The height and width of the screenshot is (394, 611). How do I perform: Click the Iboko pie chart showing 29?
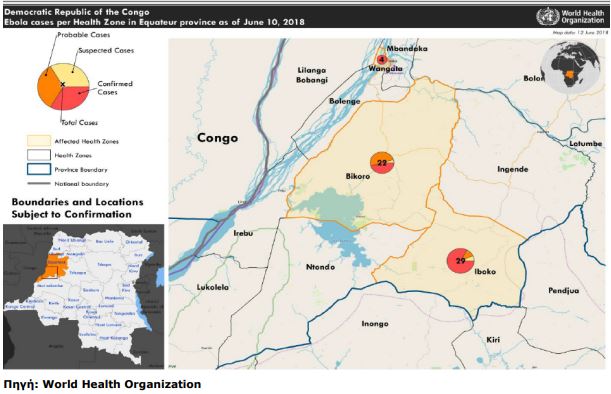[x=460, y=260]
